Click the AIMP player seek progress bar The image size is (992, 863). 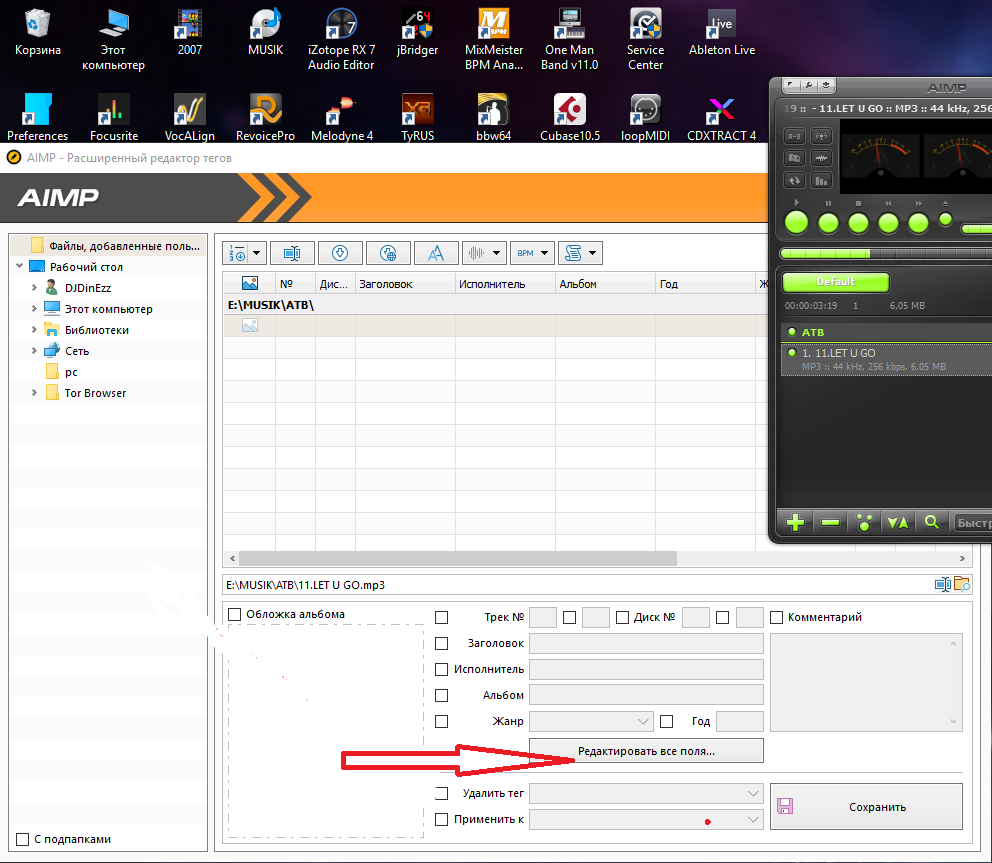886,254
